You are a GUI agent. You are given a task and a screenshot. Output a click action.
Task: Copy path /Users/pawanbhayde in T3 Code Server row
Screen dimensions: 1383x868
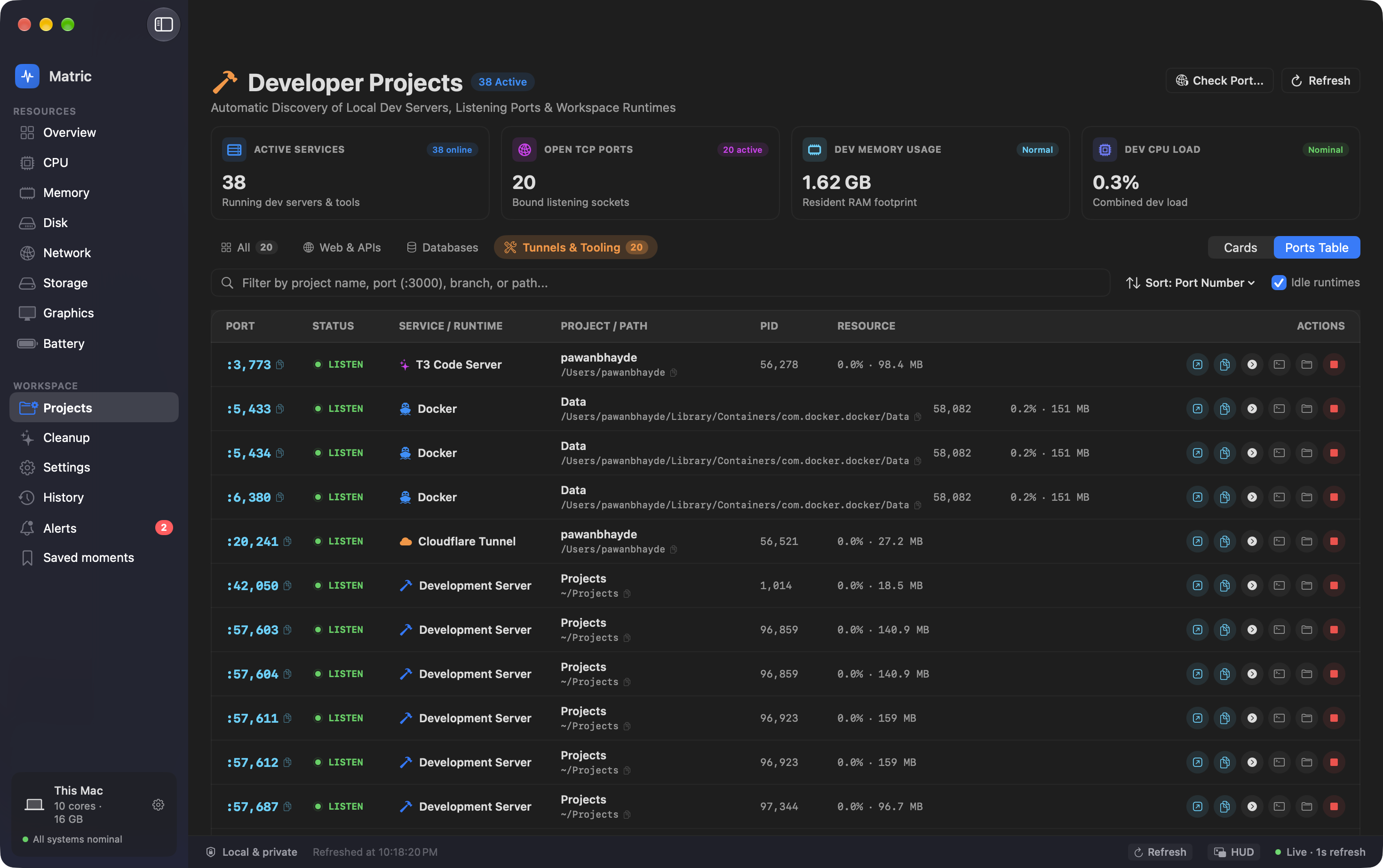[x=674, y=372]
